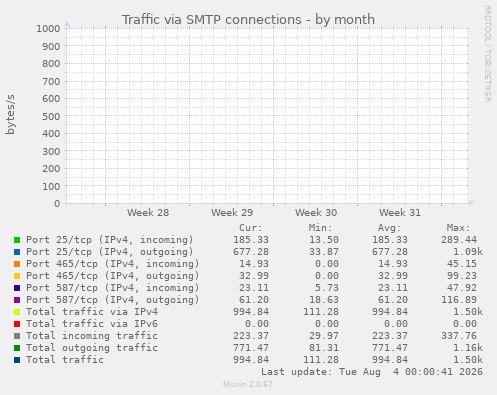The width and height of the screenshot is (497, 395).
Task: Click the Min value '18.63'
Action: [x=324, y=300]
